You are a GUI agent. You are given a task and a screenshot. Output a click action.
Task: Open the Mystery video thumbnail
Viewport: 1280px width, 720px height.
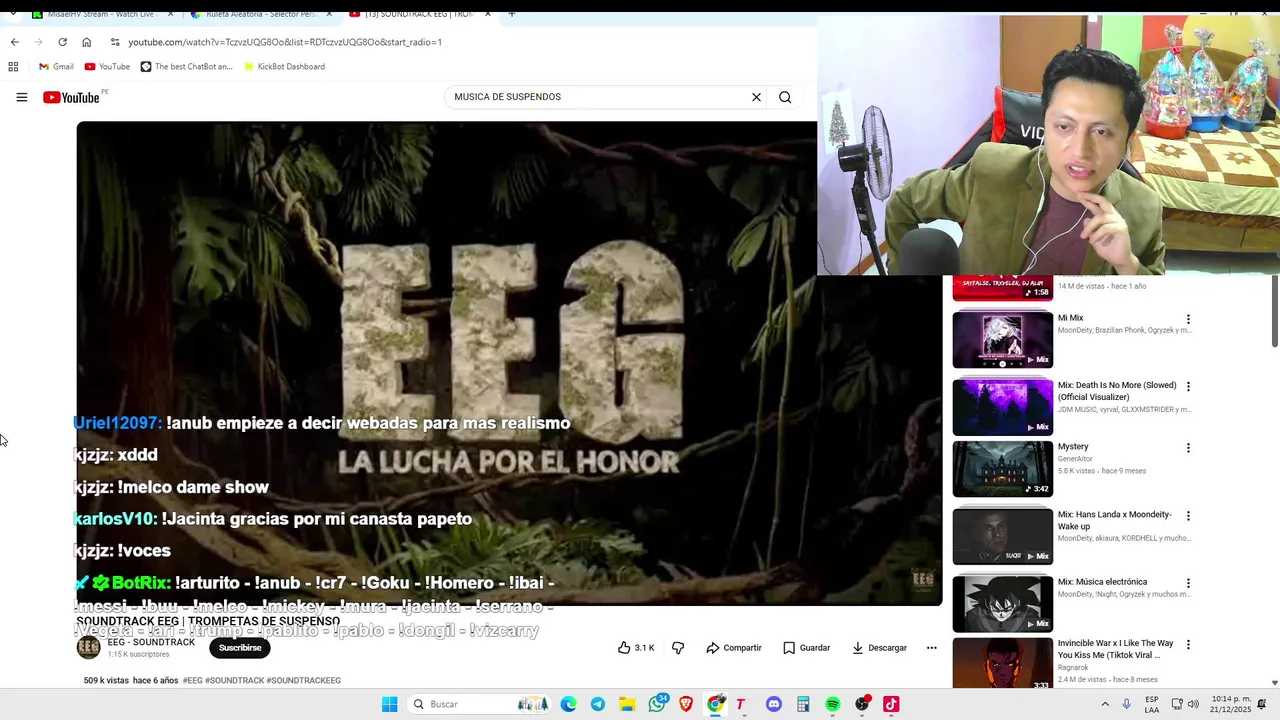click(1002, 468)
